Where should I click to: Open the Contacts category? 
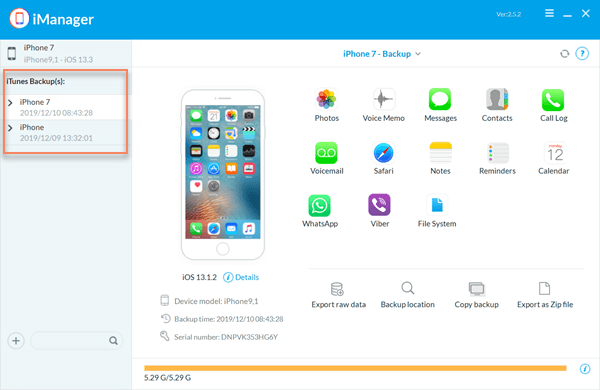[x=497, y=104]
